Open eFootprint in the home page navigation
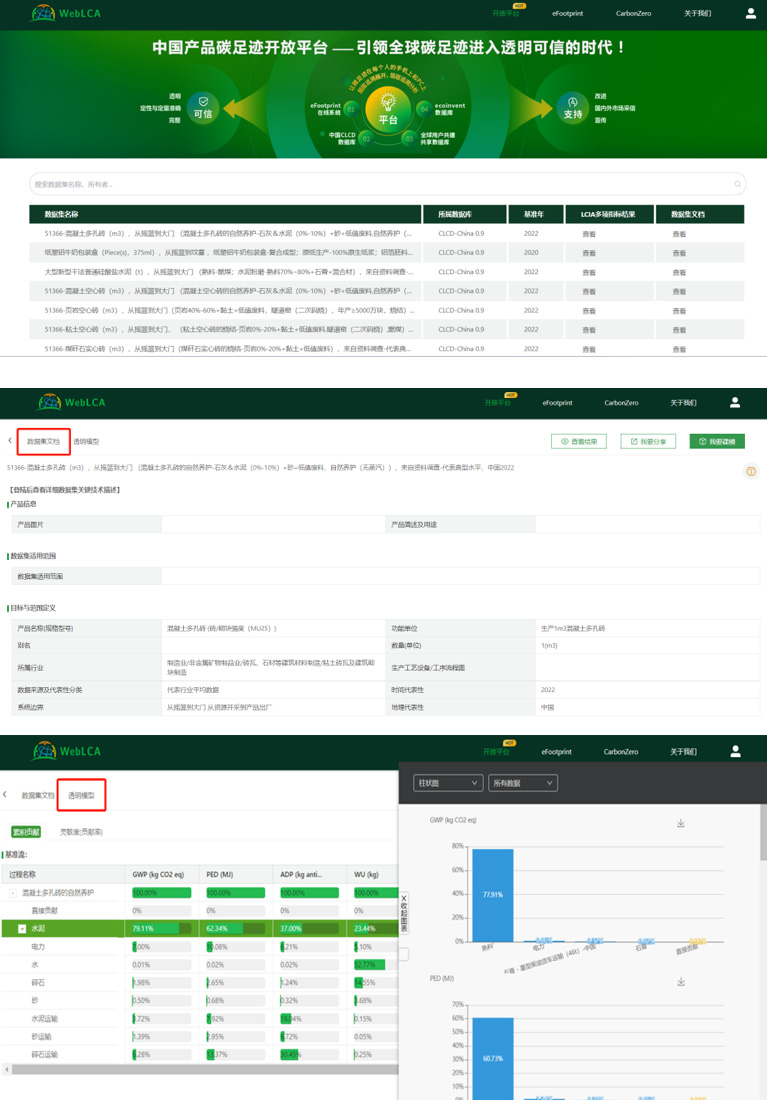The image size is (767, 1100). (567, 13)
